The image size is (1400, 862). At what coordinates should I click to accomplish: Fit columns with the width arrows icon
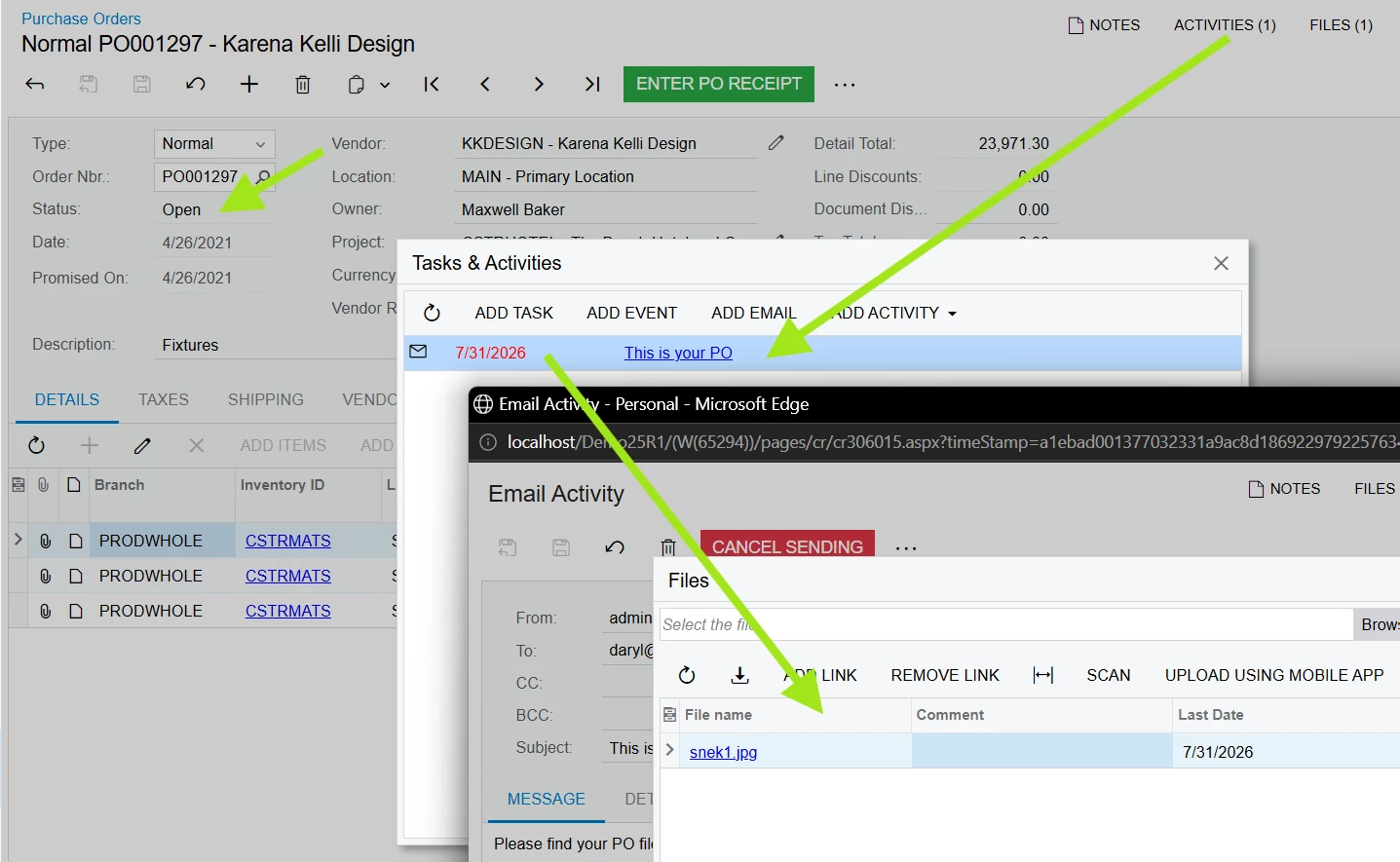click(x=1043, y=675)
